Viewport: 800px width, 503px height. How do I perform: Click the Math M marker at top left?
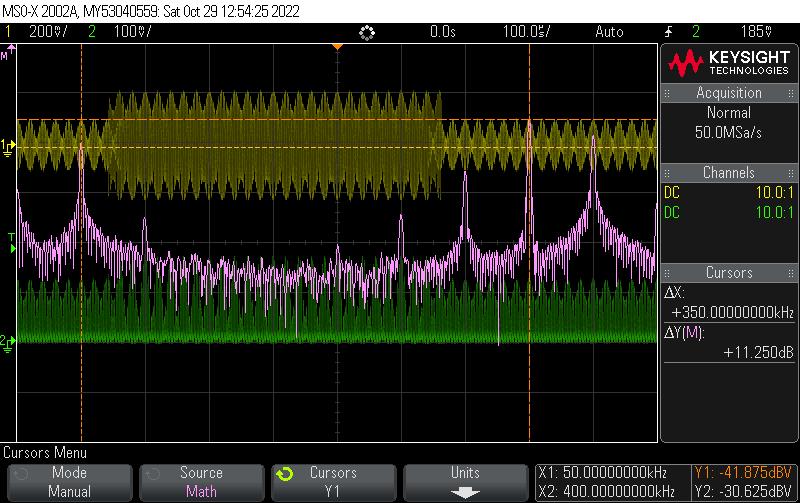point(8,52)
